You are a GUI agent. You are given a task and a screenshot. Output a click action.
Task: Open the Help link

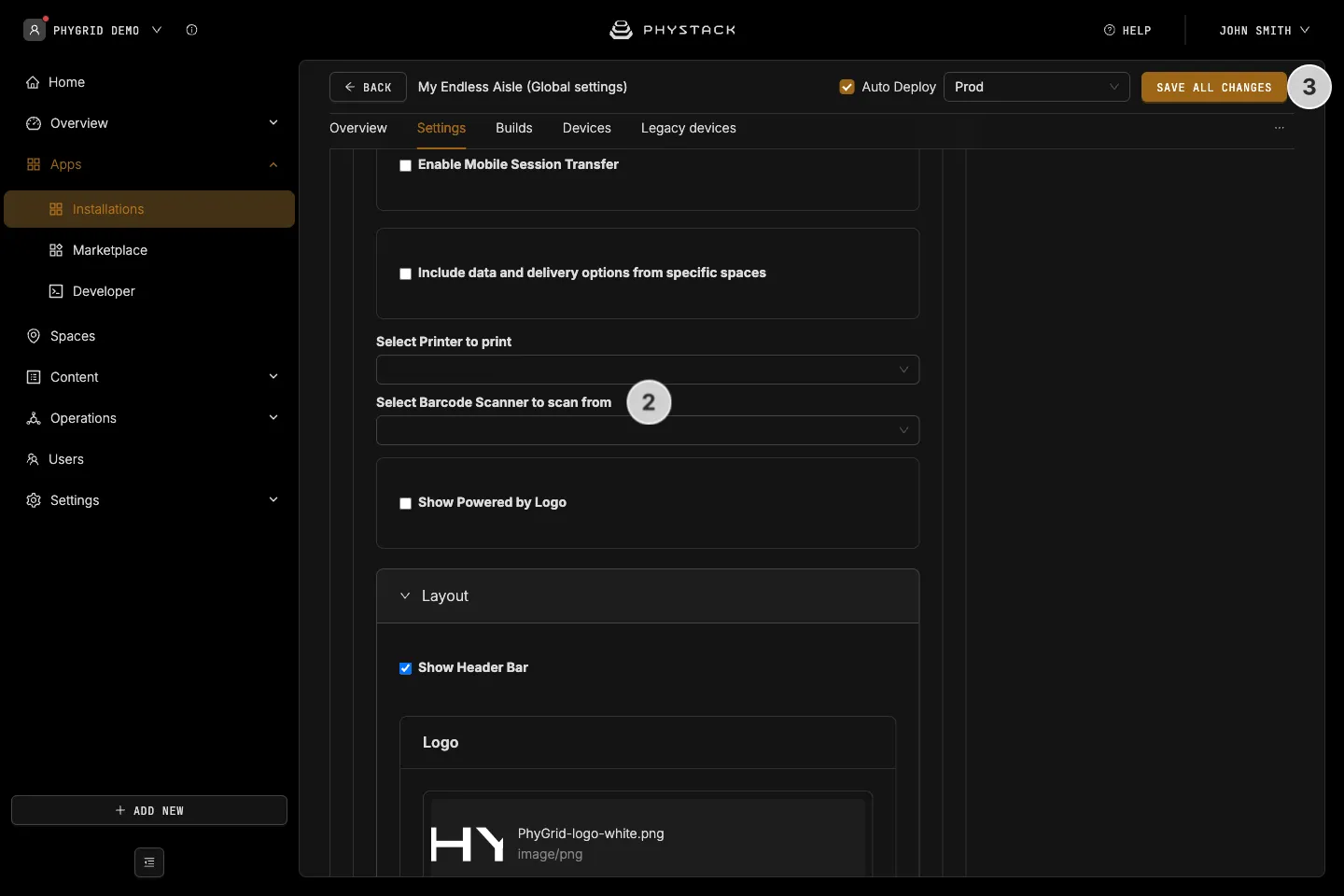pyautogui.click(x=1127, y=30)
